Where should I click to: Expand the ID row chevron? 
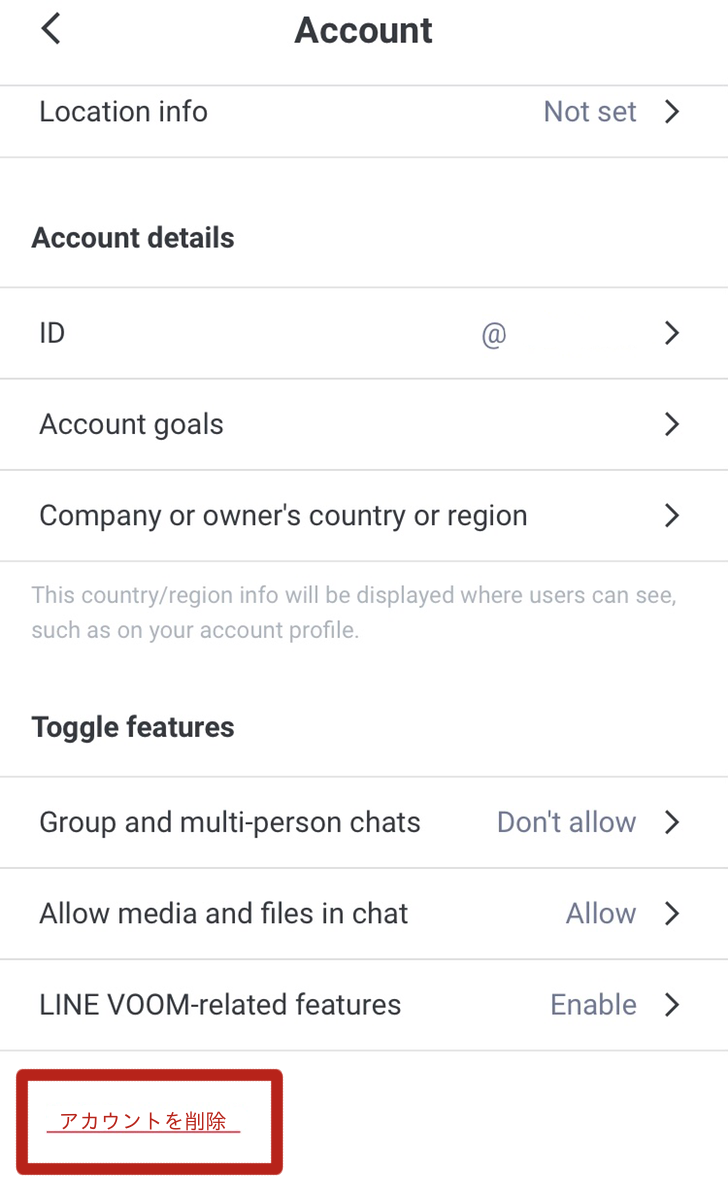tap(672, 333)
